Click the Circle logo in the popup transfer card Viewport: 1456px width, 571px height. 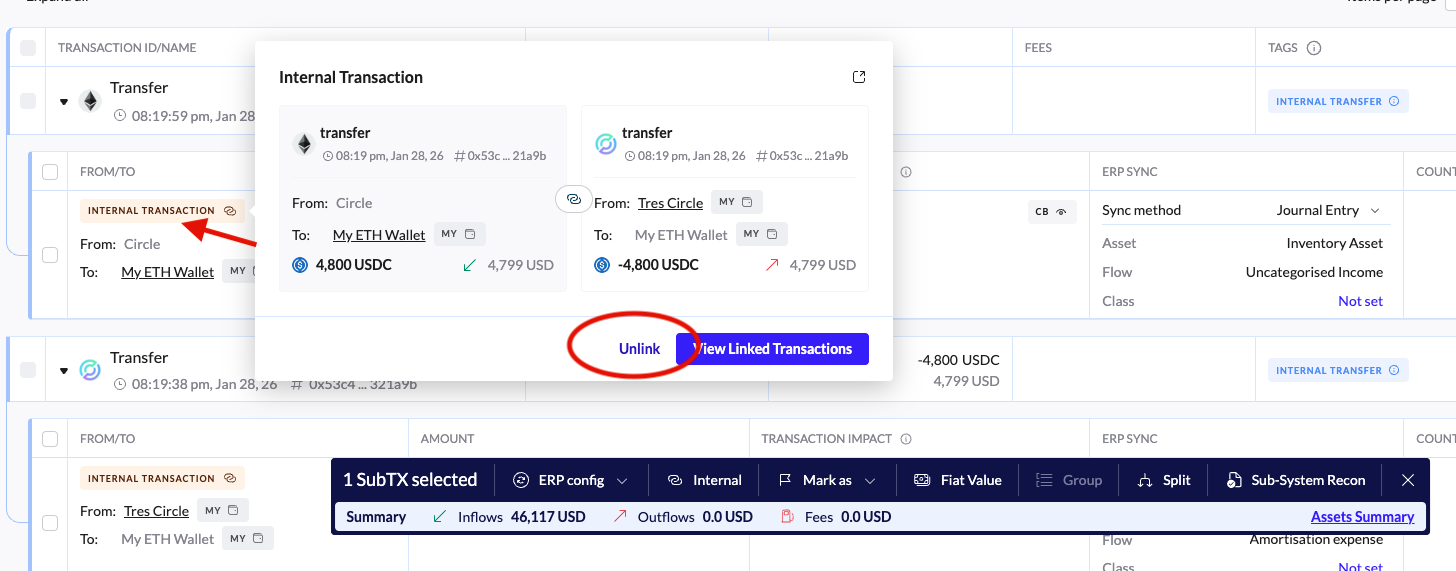605,144
